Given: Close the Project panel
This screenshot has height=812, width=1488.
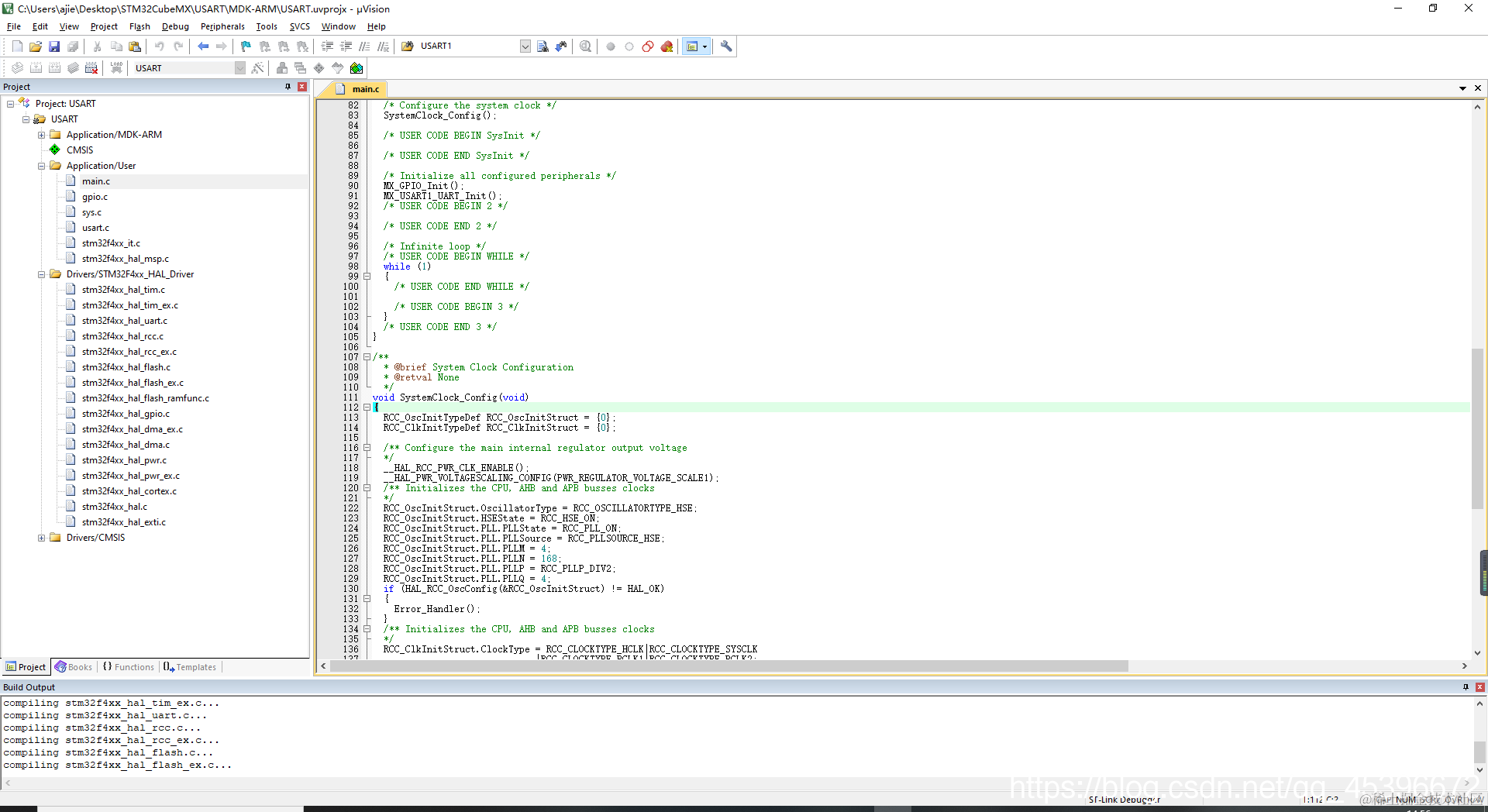Looking at the screenshot, I should pos(302,87).
